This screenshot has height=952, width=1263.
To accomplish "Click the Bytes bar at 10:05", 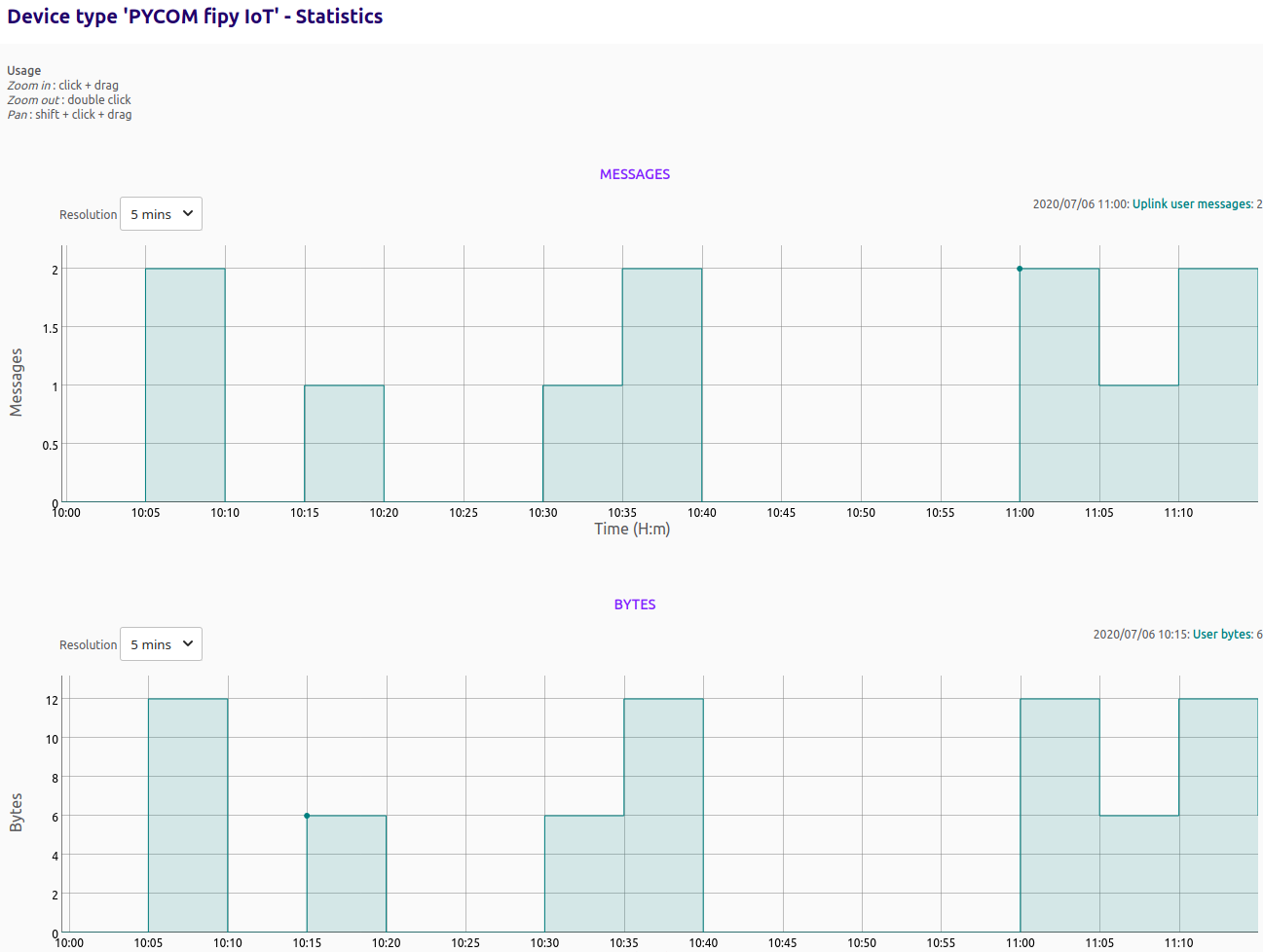I will pos(188,816).
